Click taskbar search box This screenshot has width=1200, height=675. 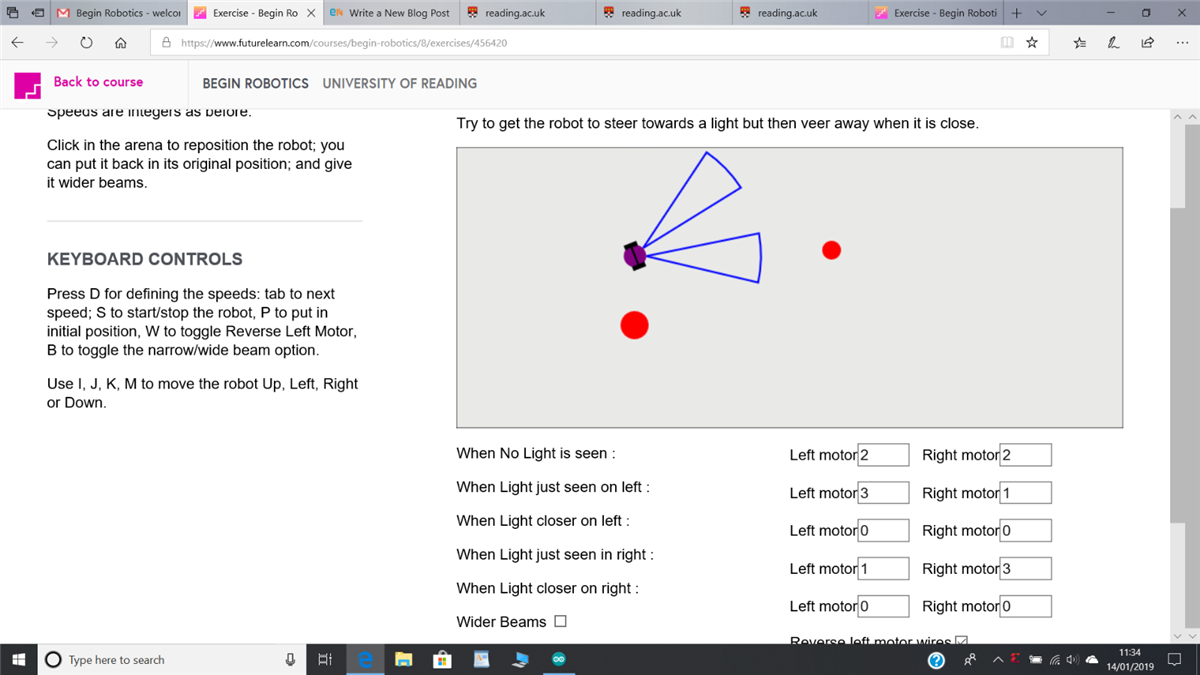170,659
